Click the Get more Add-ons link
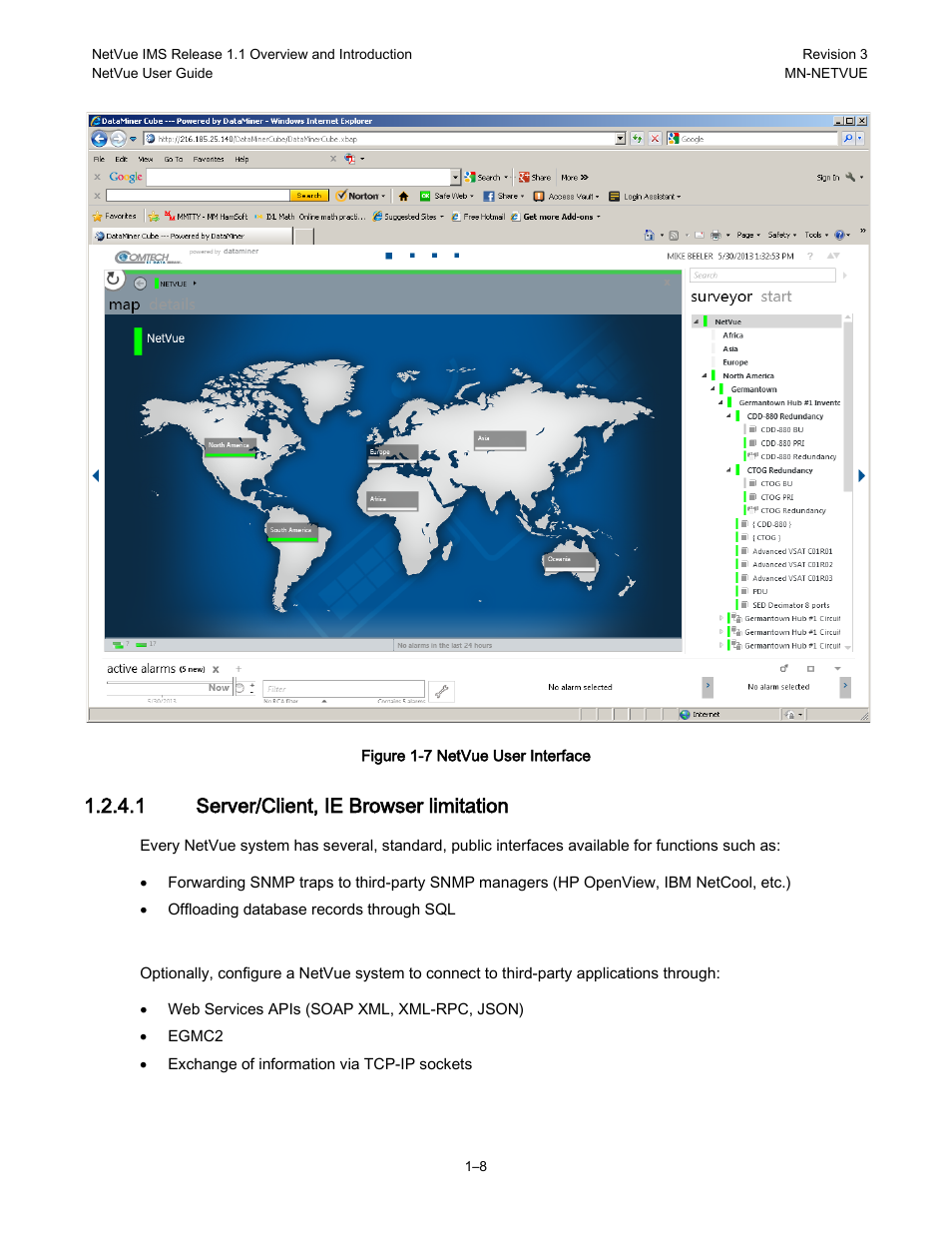Image resolution: width=952 pixels, height=1233 pixels. (x=556, y=217)
